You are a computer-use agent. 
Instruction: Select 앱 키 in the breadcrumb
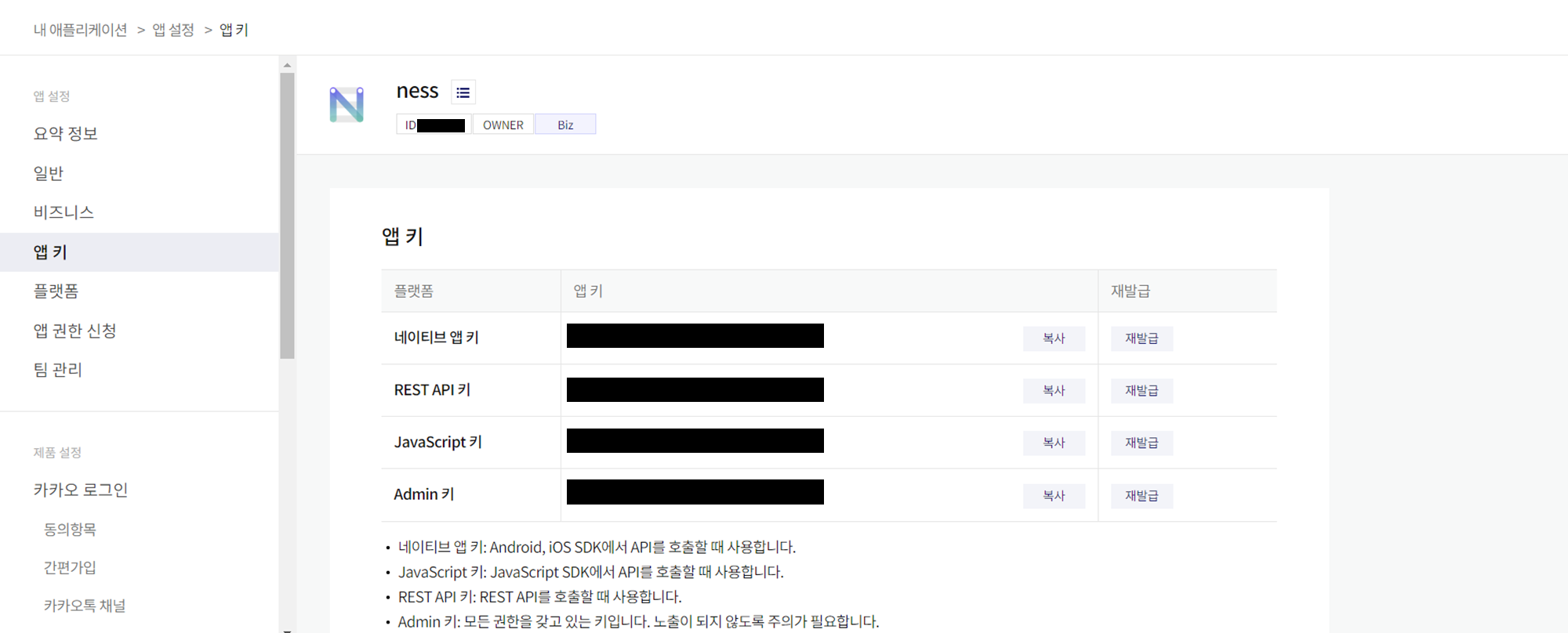pyautogui.click(x=234, y=30)
